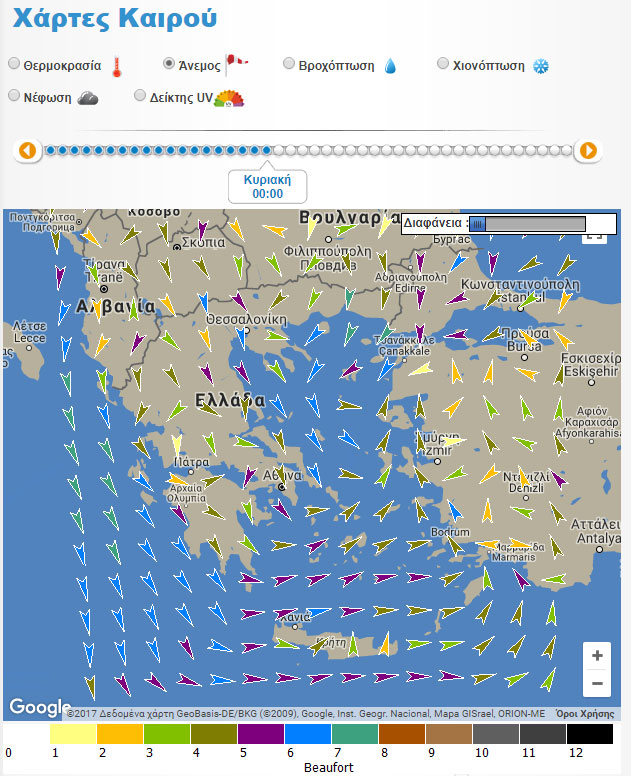Click the Lecce label on map
Screen dimensions: 631x776
29,338
